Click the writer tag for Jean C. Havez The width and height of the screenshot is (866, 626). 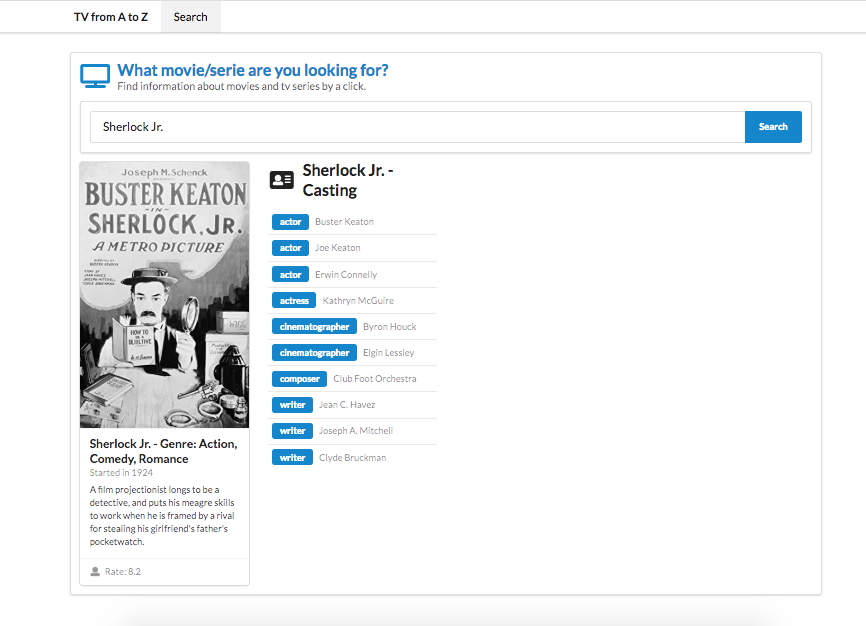coord(292,405)
